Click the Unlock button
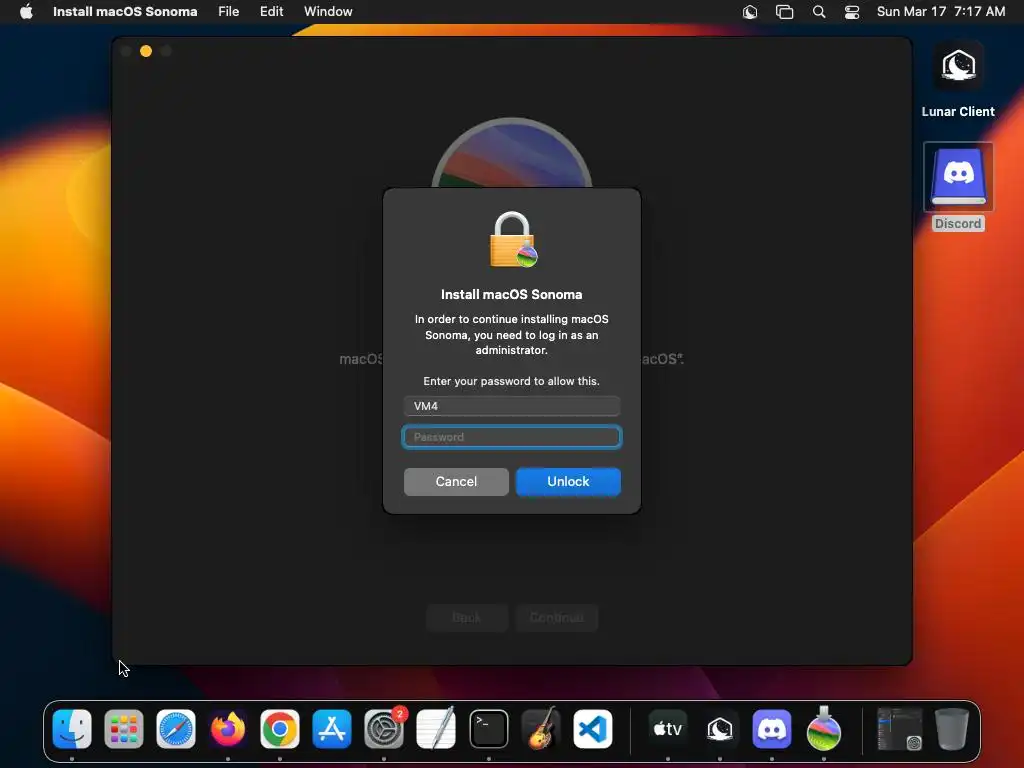 (568, 481)
